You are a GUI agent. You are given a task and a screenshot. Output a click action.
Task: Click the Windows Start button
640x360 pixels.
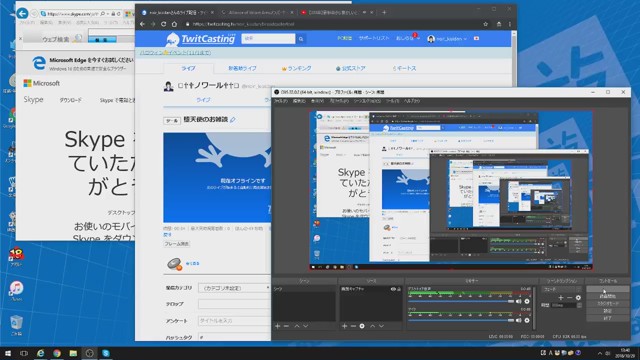[x=8, y=353]
